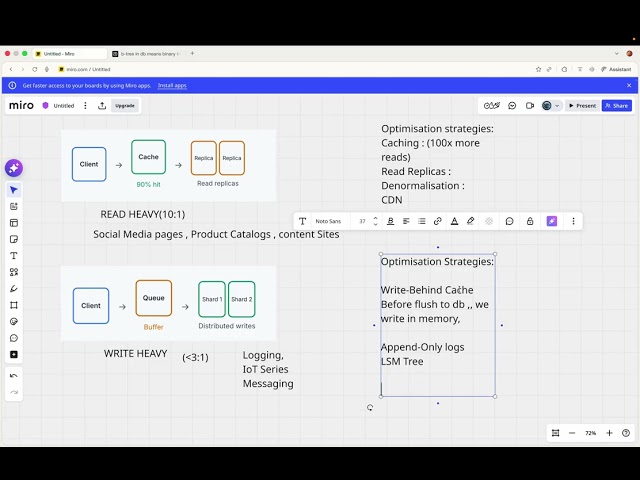Toggle bulleted list formatting
Viewport: 640px width, 480px height.
[x=422, y=221]
